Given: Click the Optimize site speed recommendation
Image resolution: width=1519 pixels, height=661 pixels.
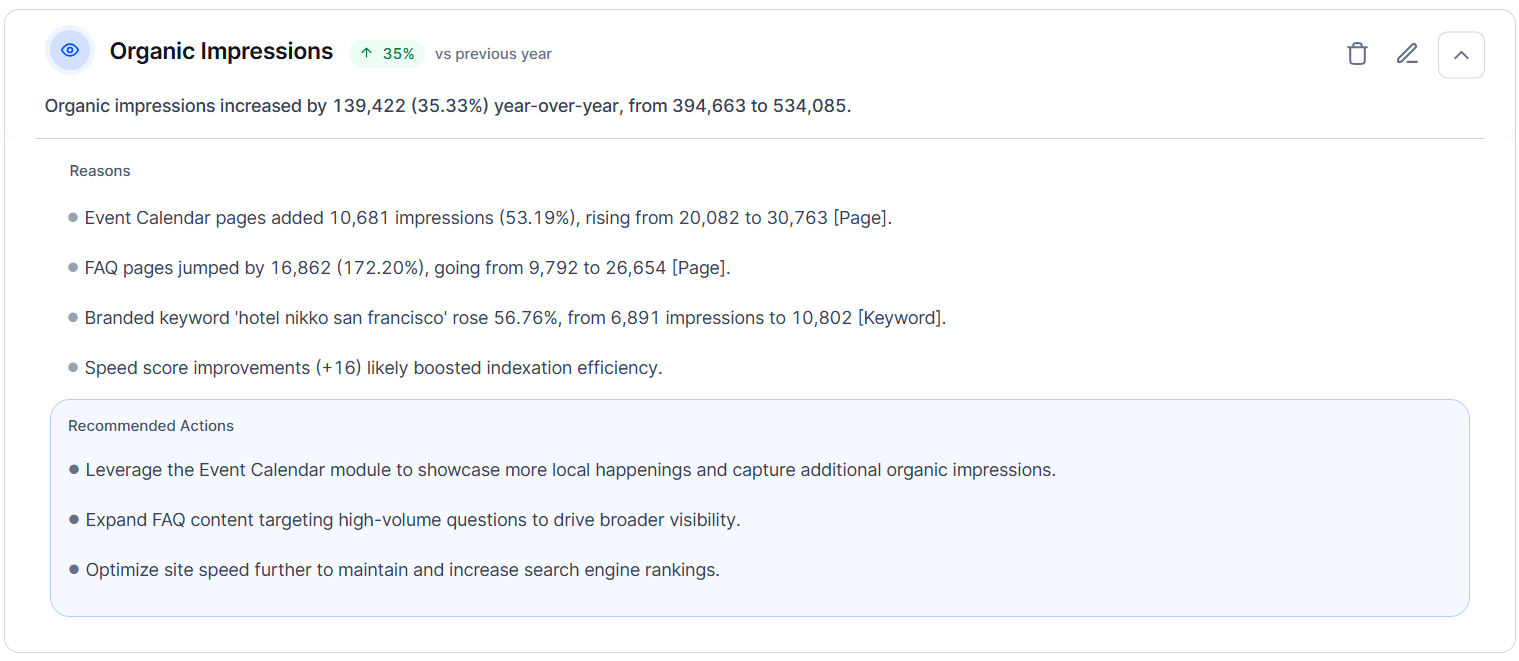Looking at the screenshot, I should 403,570.
